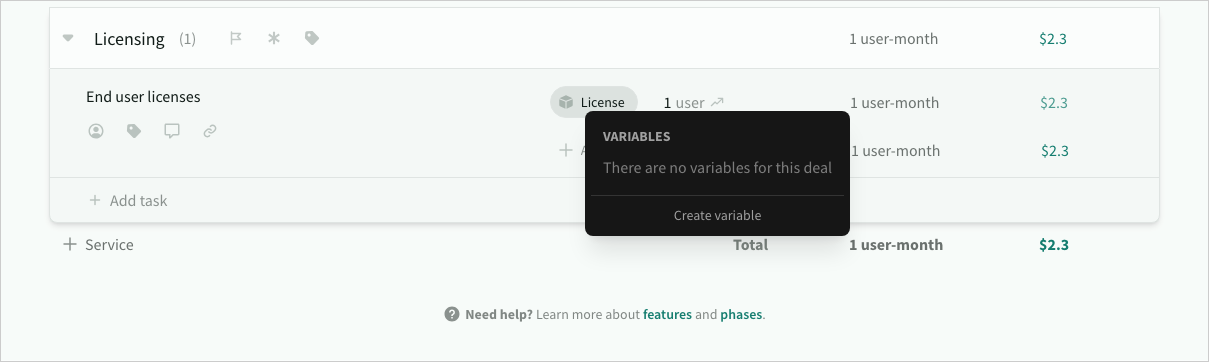Click the asterisk icon beside Licensing
The width and height of the screenshot is (1209, 362).
click(274, 39)
